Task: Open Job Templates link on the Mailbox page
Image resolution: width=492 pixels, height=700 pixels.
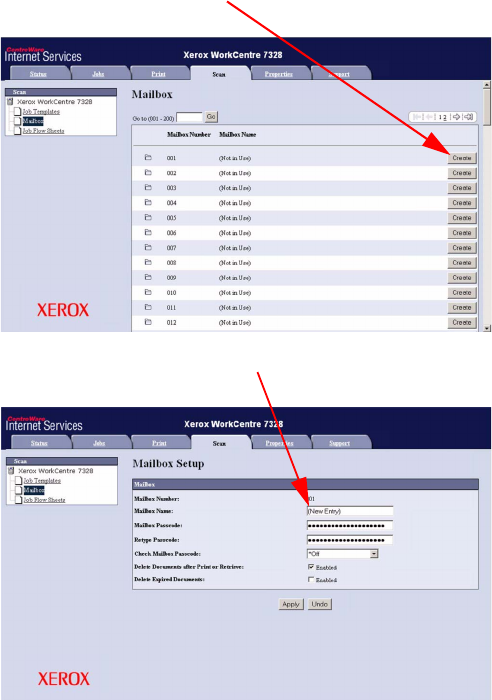Action: [x=41, y=112]
